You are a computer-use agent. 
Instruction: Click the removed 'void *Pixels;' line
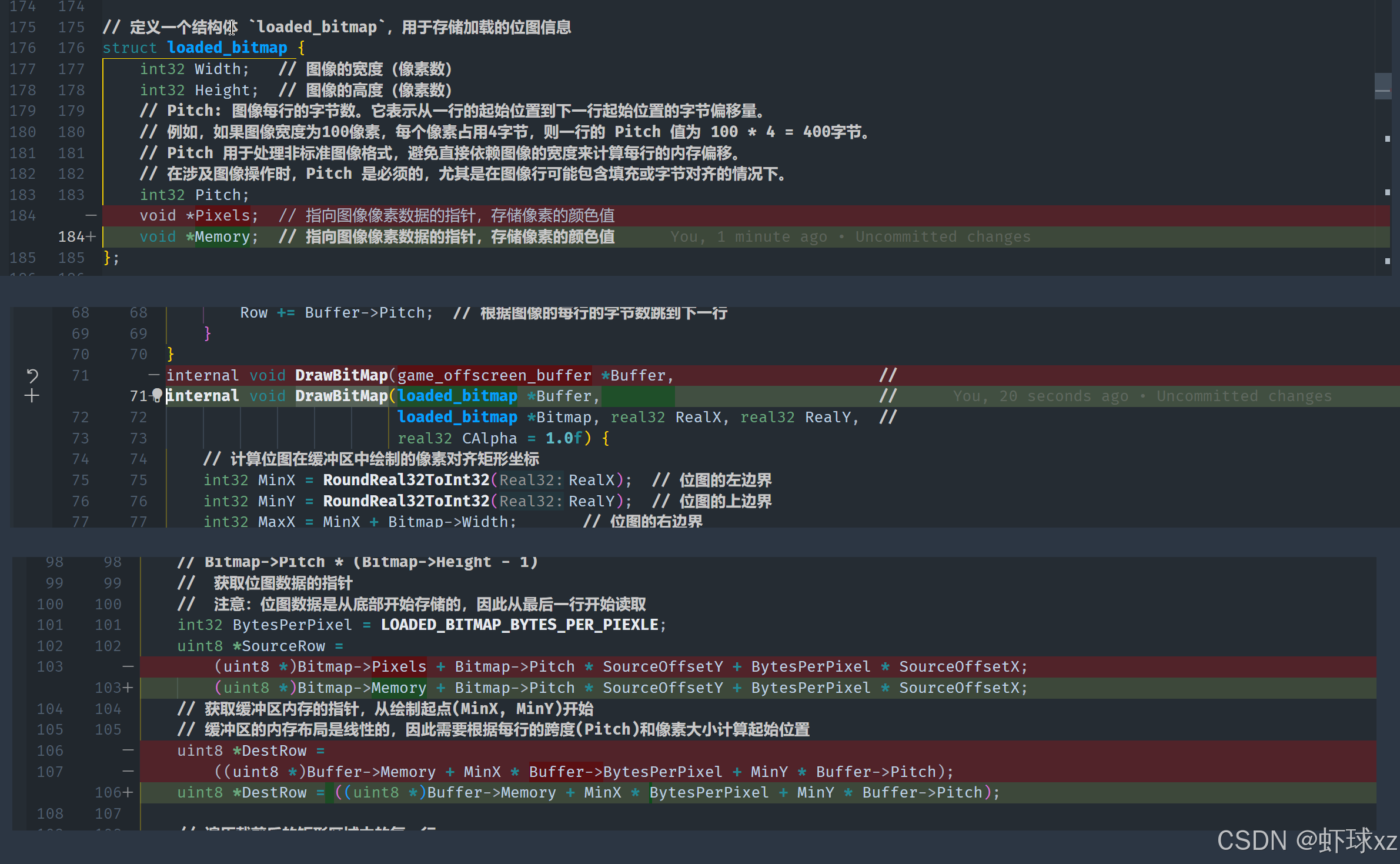[x=746, y=216]
